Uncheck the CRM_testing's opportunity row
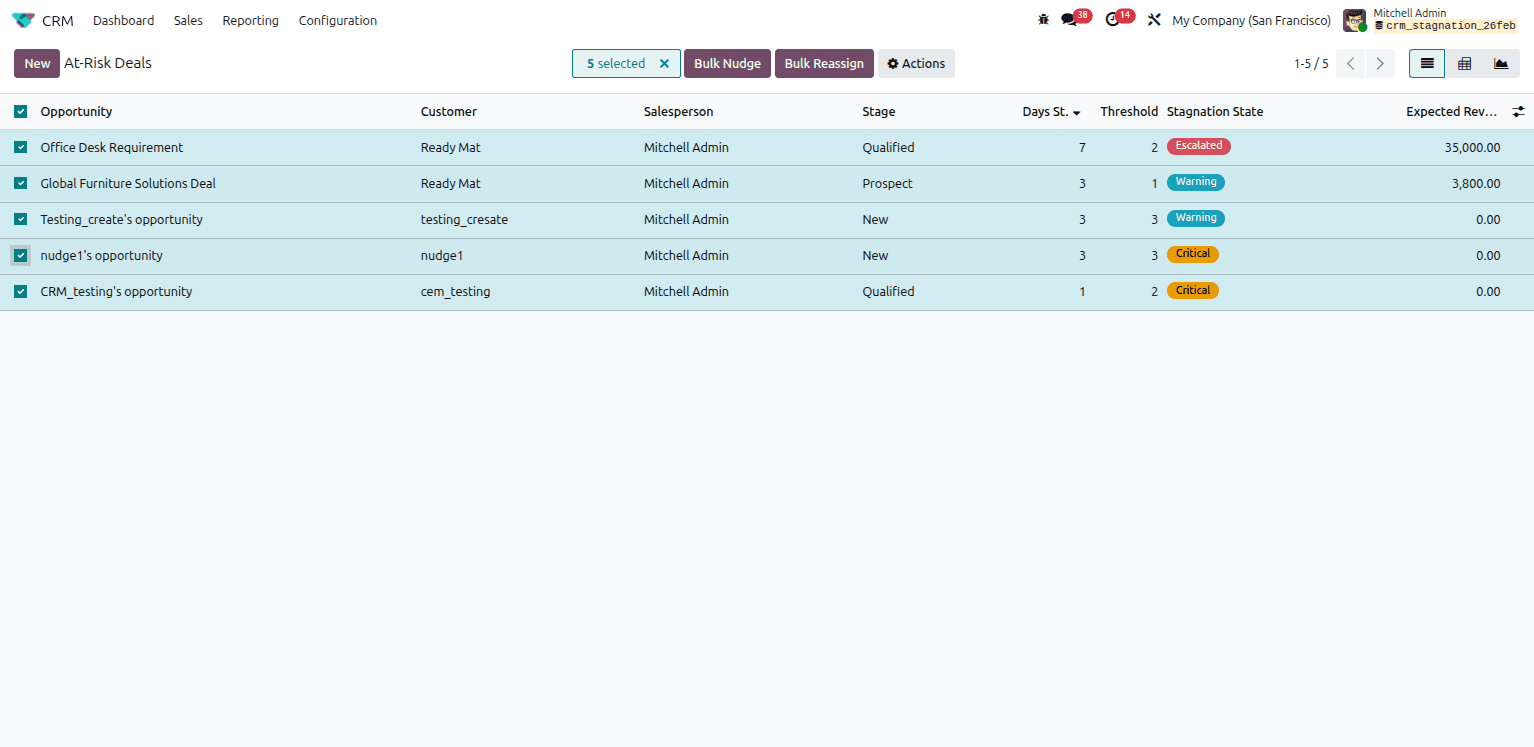 20,292
